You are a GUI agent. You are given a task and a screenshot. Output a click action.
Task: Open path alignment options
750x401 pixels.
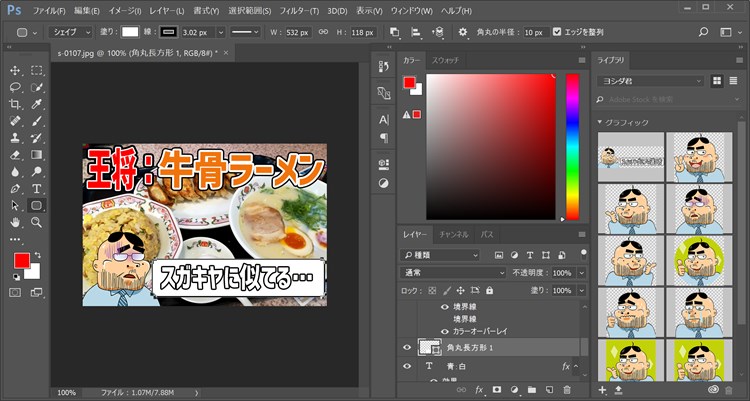click(416, 32)
